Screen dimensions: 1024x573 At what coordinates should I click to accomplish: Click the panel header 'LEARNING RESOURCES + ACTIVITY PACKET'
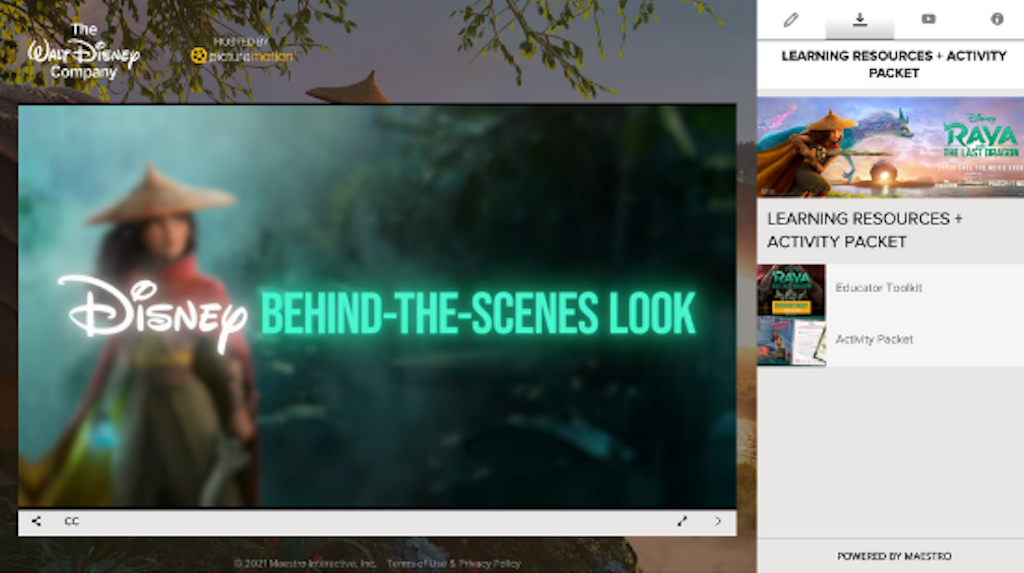(893, 64)
